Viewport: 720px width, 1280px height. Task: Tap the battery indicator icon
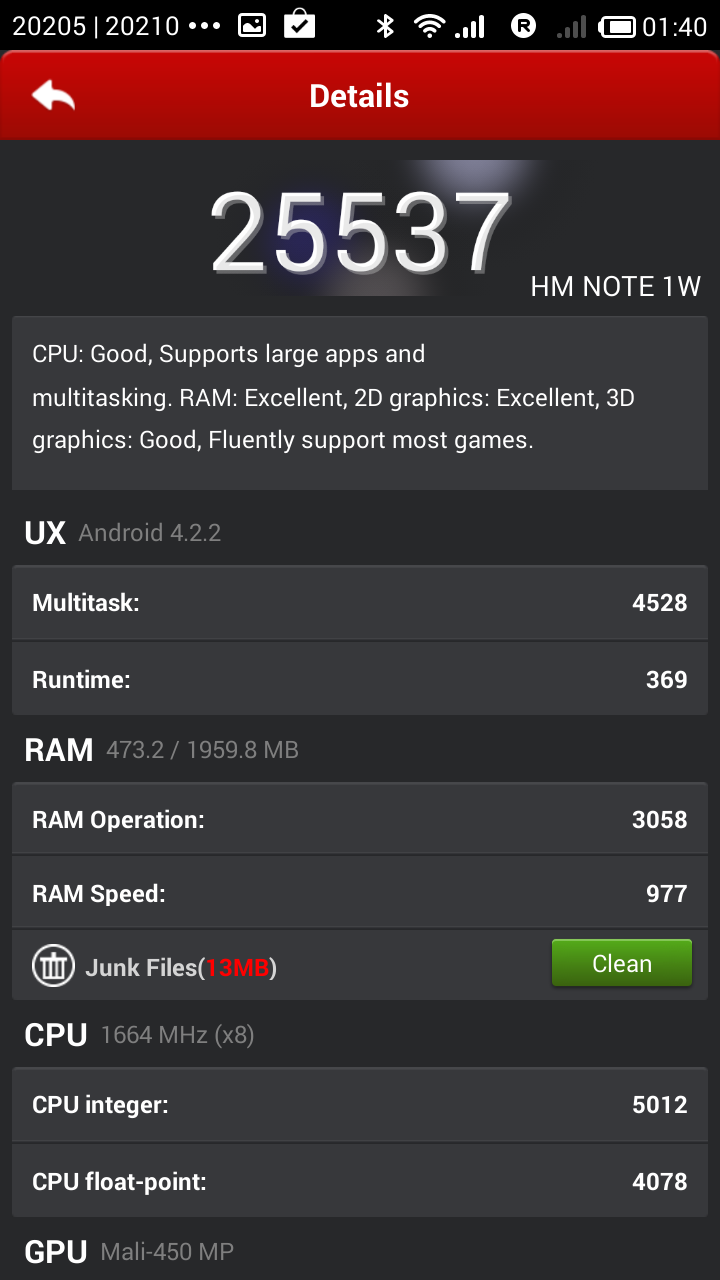point(621,26)
